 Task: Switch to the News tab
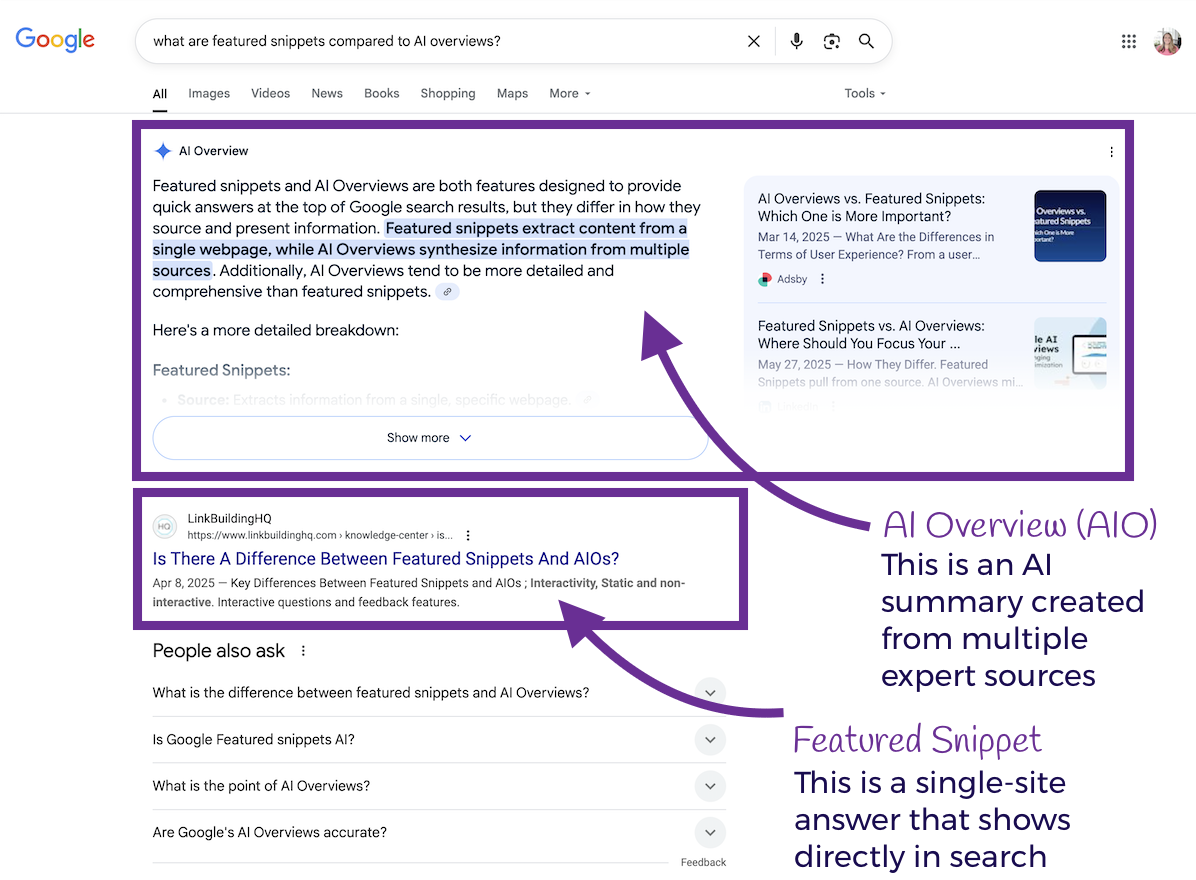coord(326,93)
